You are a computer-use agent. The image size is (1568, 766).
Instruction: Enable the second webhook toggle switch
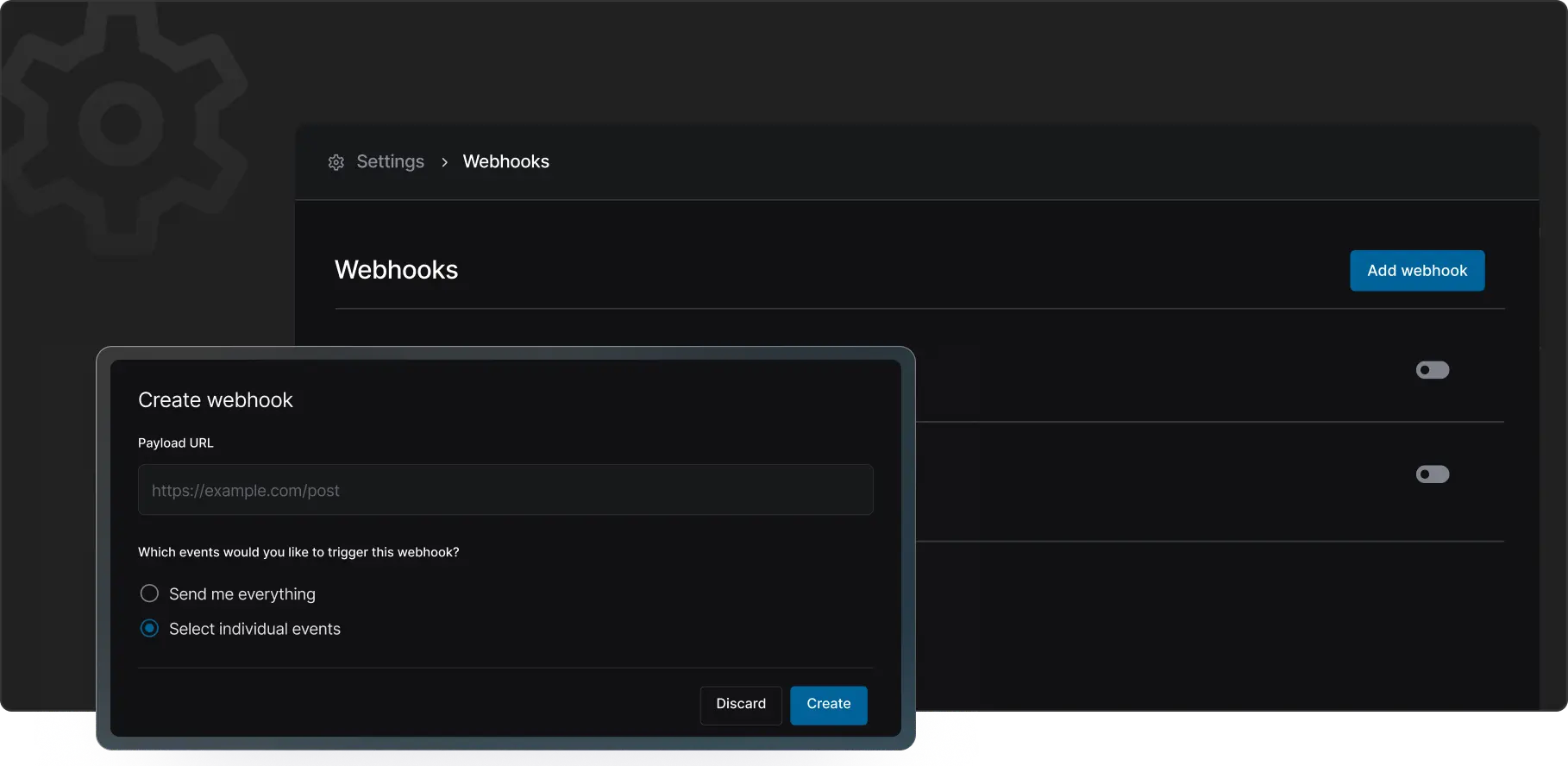pyautogui.click(x=1432, y=474)
